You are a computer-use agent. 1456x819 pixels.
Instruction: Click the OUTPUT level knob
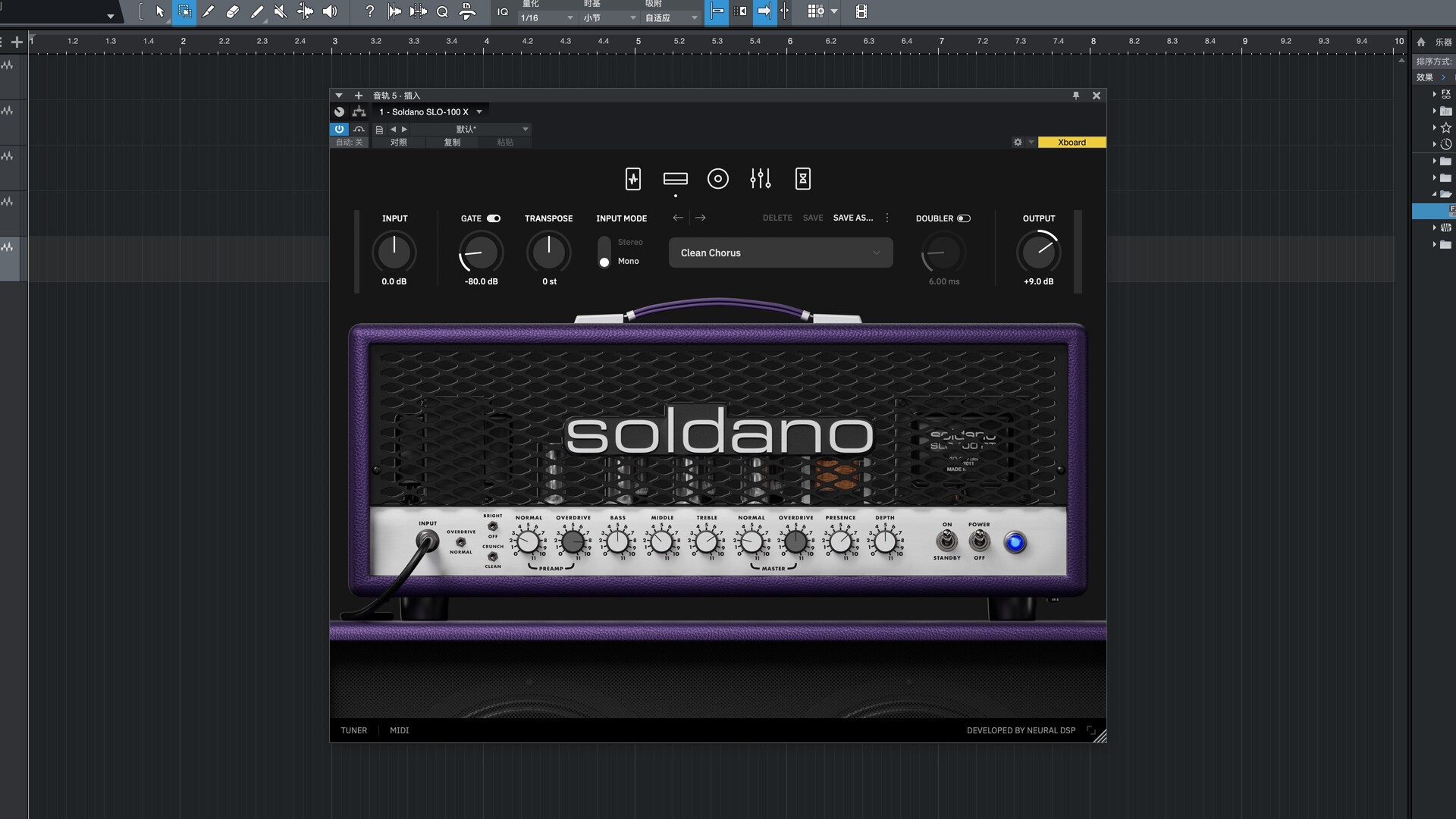coord(1037,253)
